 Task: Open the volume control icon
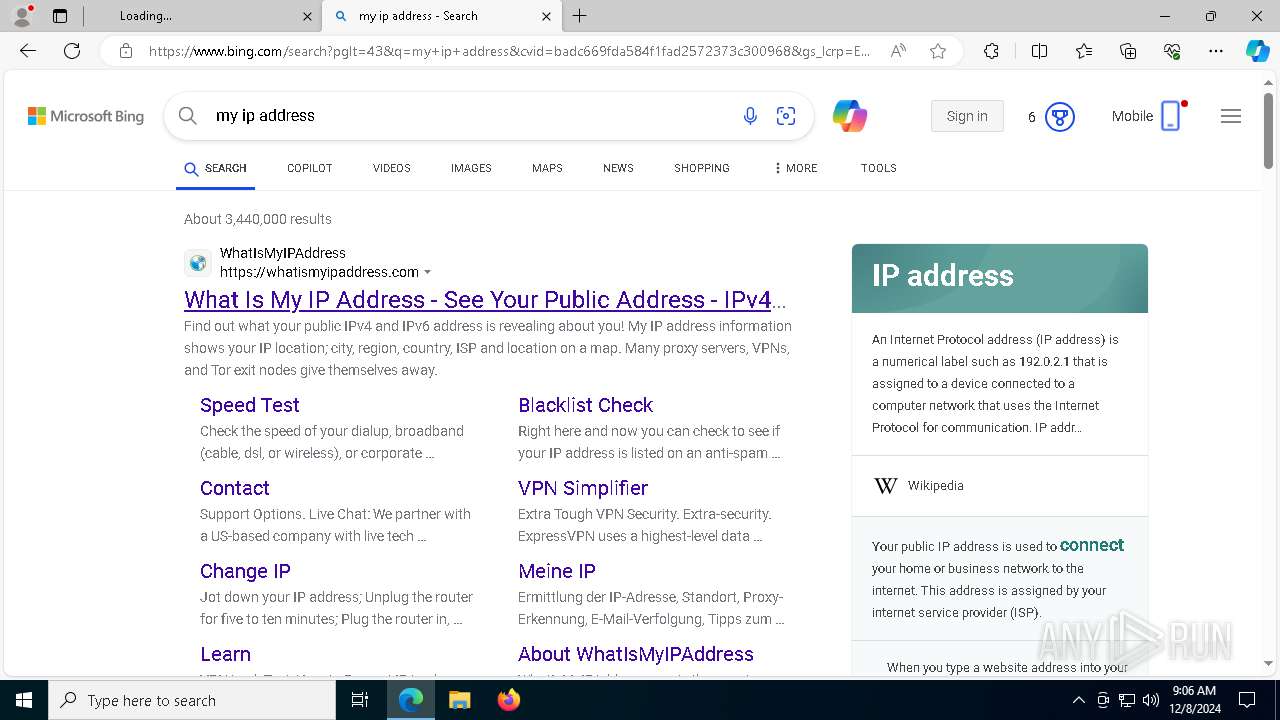[x=1151, y=700]
